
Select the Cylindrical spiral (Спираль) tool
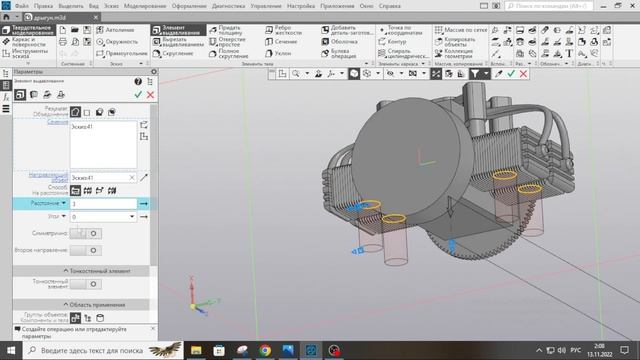coord(403,53)
